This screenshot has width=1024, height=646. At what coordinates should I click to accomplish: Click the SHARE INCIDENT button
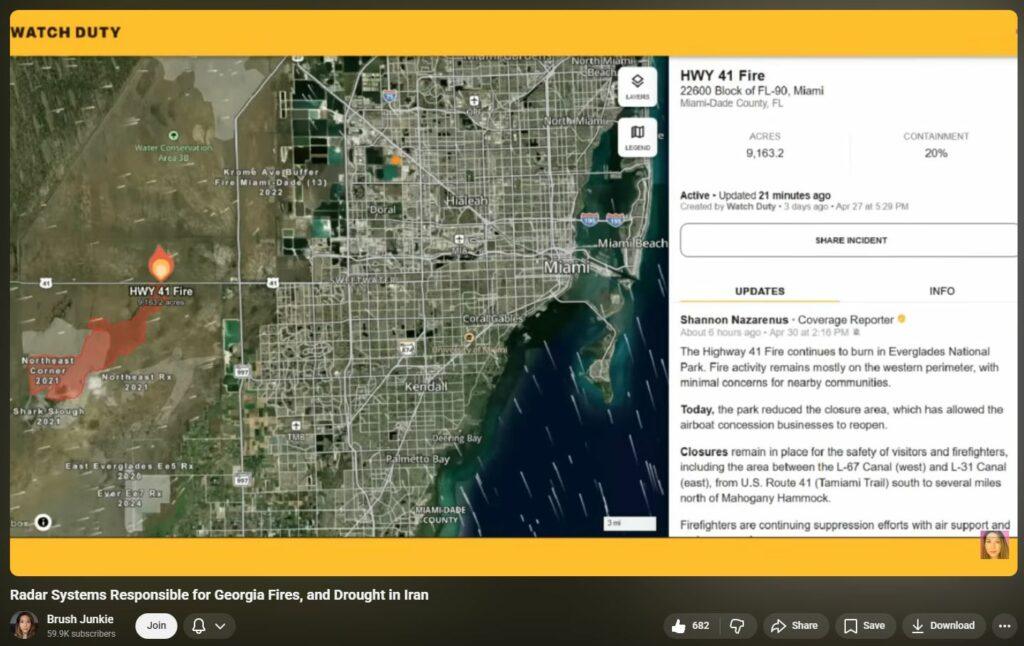click(849, 240)
